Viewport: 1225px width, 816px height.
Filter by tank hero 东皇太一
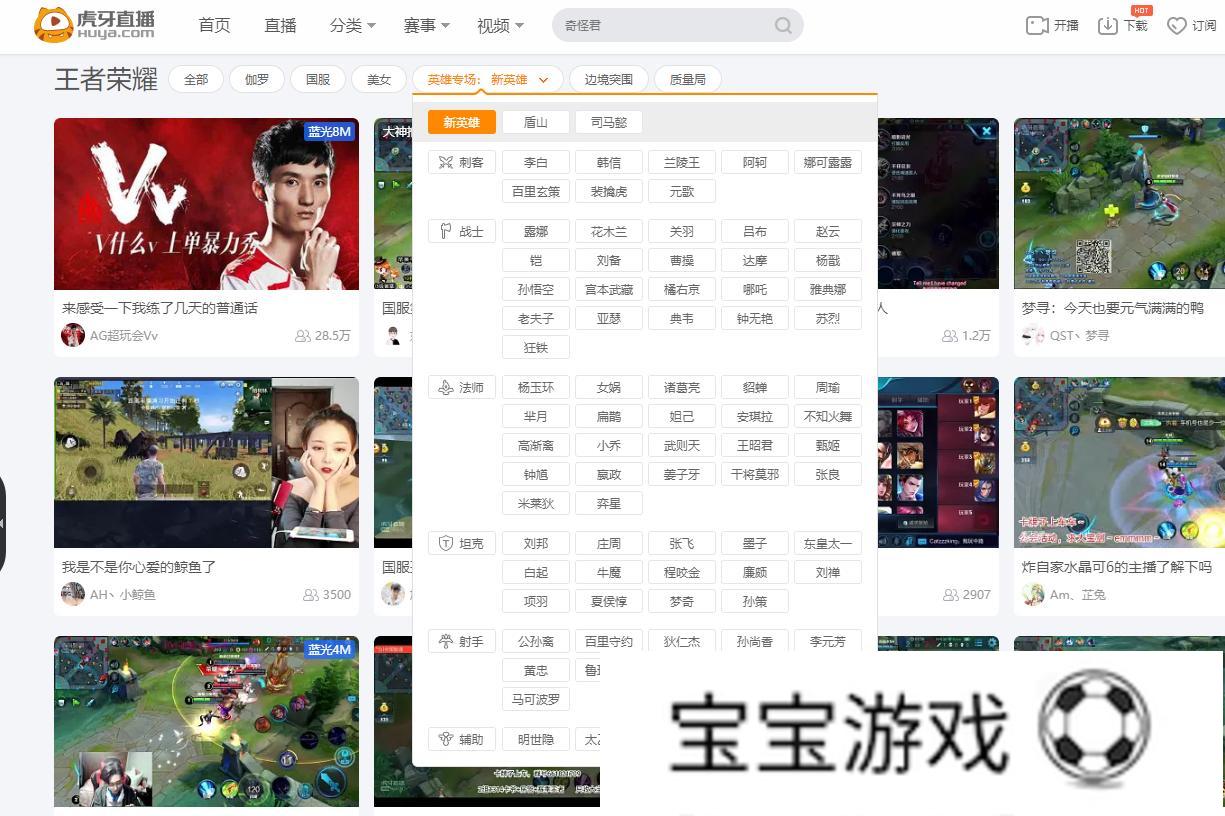tap(828, 543)
